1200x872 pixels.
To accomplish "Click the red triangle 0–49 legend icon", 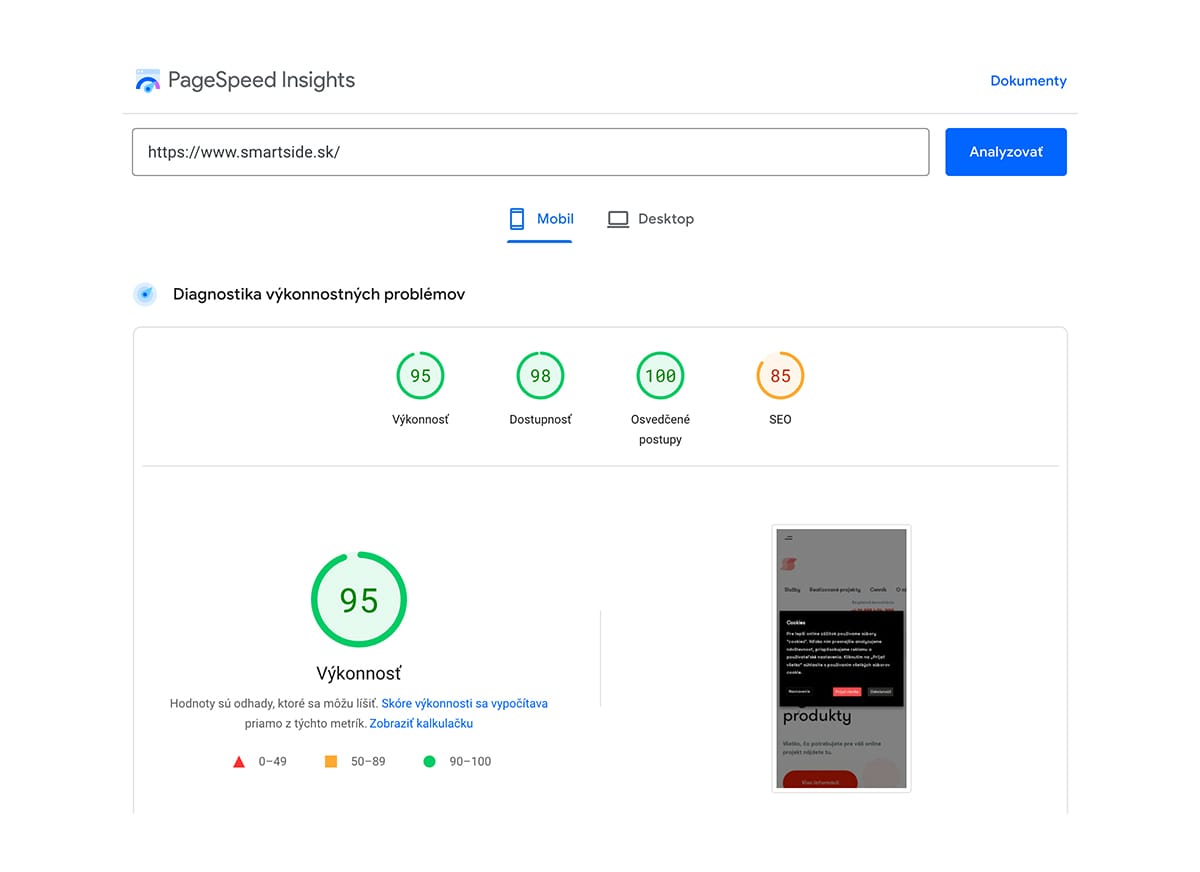I will (239, 762).
